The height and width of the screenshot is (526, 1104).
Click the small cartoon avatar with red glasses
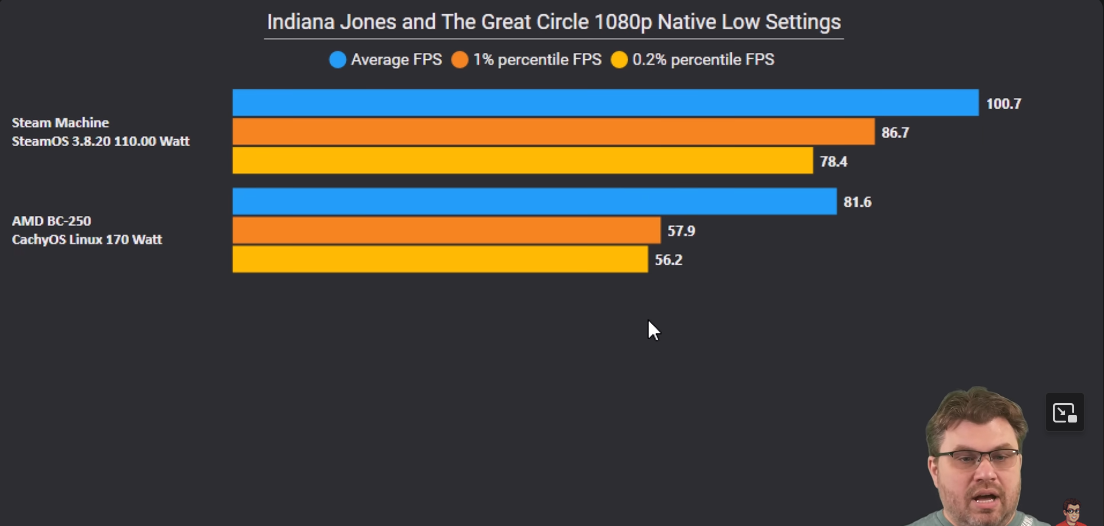point(1072,513)
